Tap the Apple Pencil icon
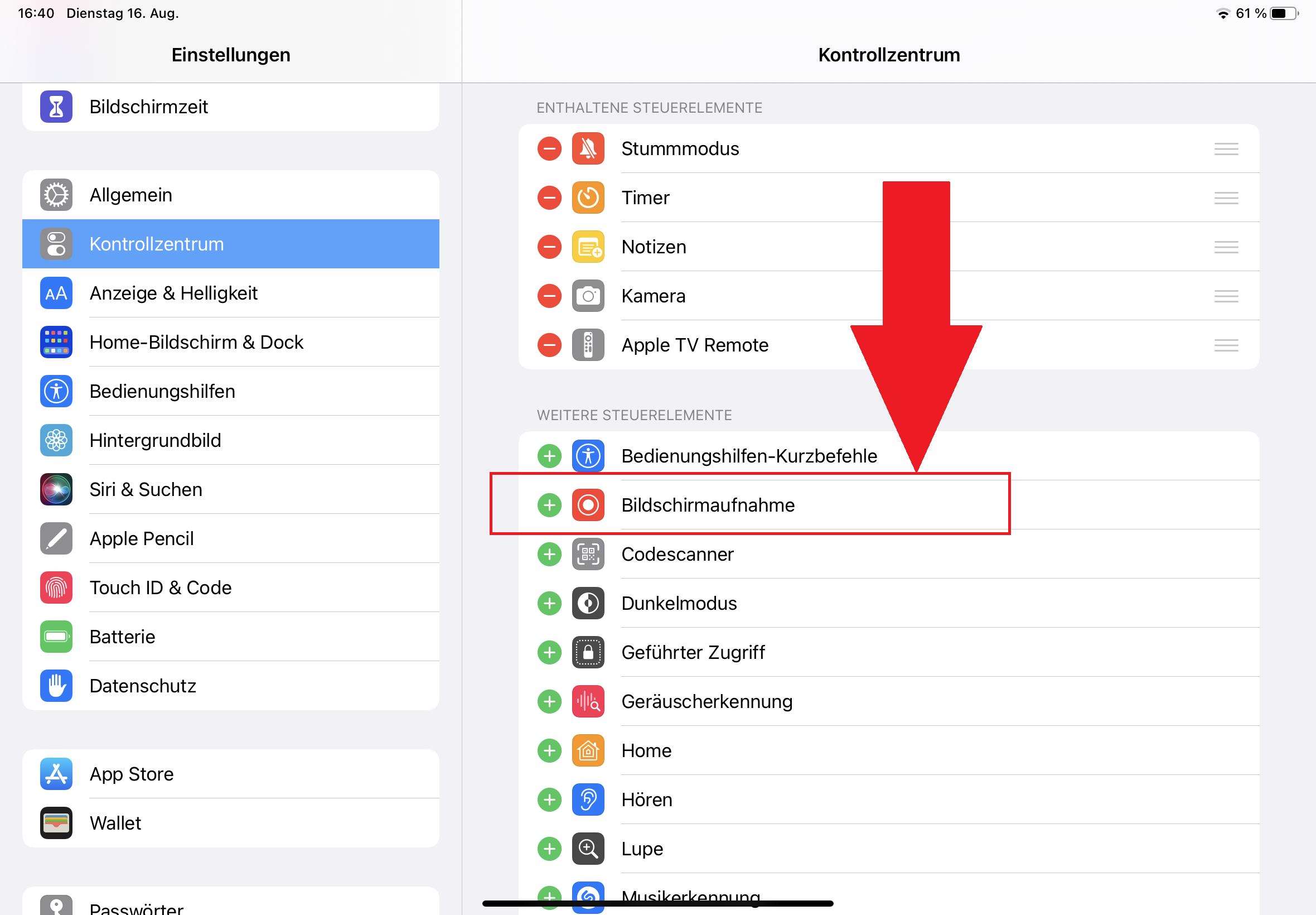 click(56, 538)
